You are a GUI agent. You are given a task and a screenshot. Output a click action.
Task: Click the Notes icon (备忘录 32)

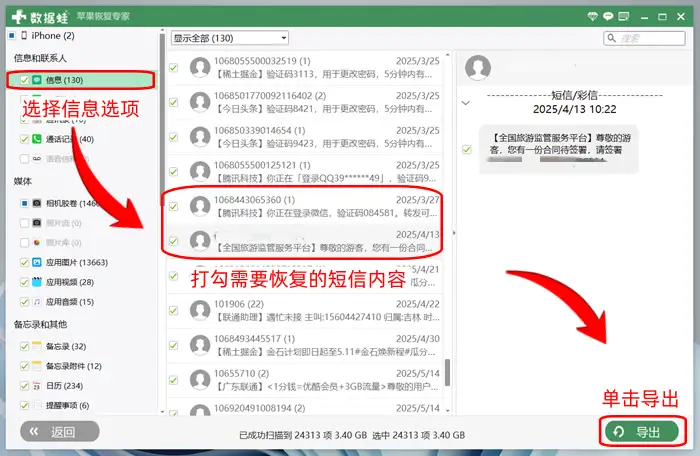[37, 346]
